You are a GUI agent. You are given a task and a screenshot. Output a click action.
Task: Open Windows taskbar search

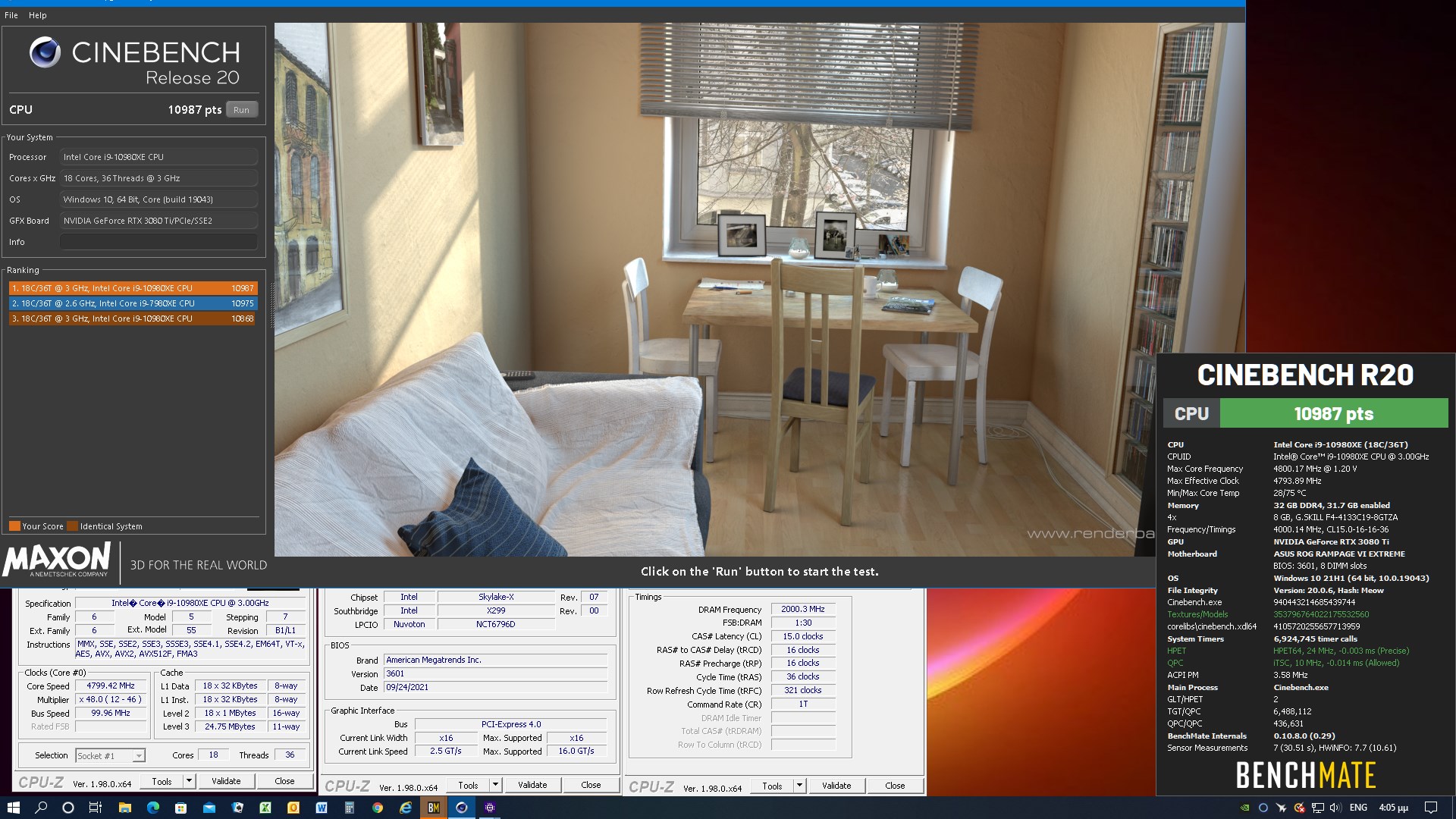41,808
